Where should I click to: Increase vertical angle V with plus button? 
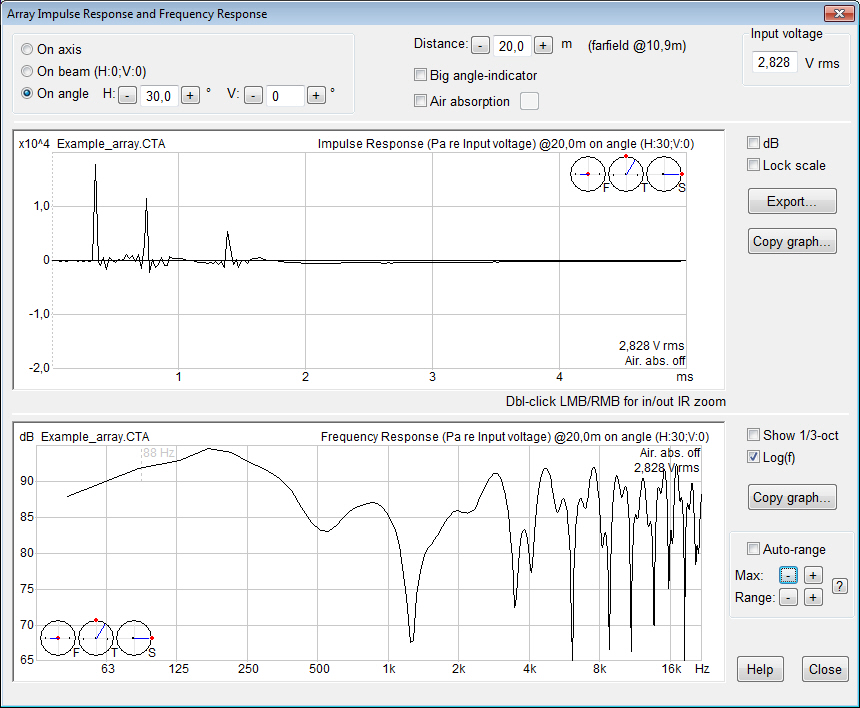(x=316, y=95)
